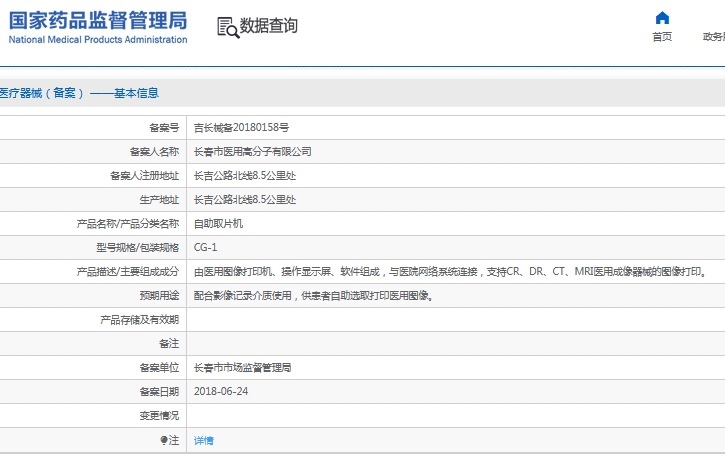Open the 数据查询 search document icon

coord(228,27)
